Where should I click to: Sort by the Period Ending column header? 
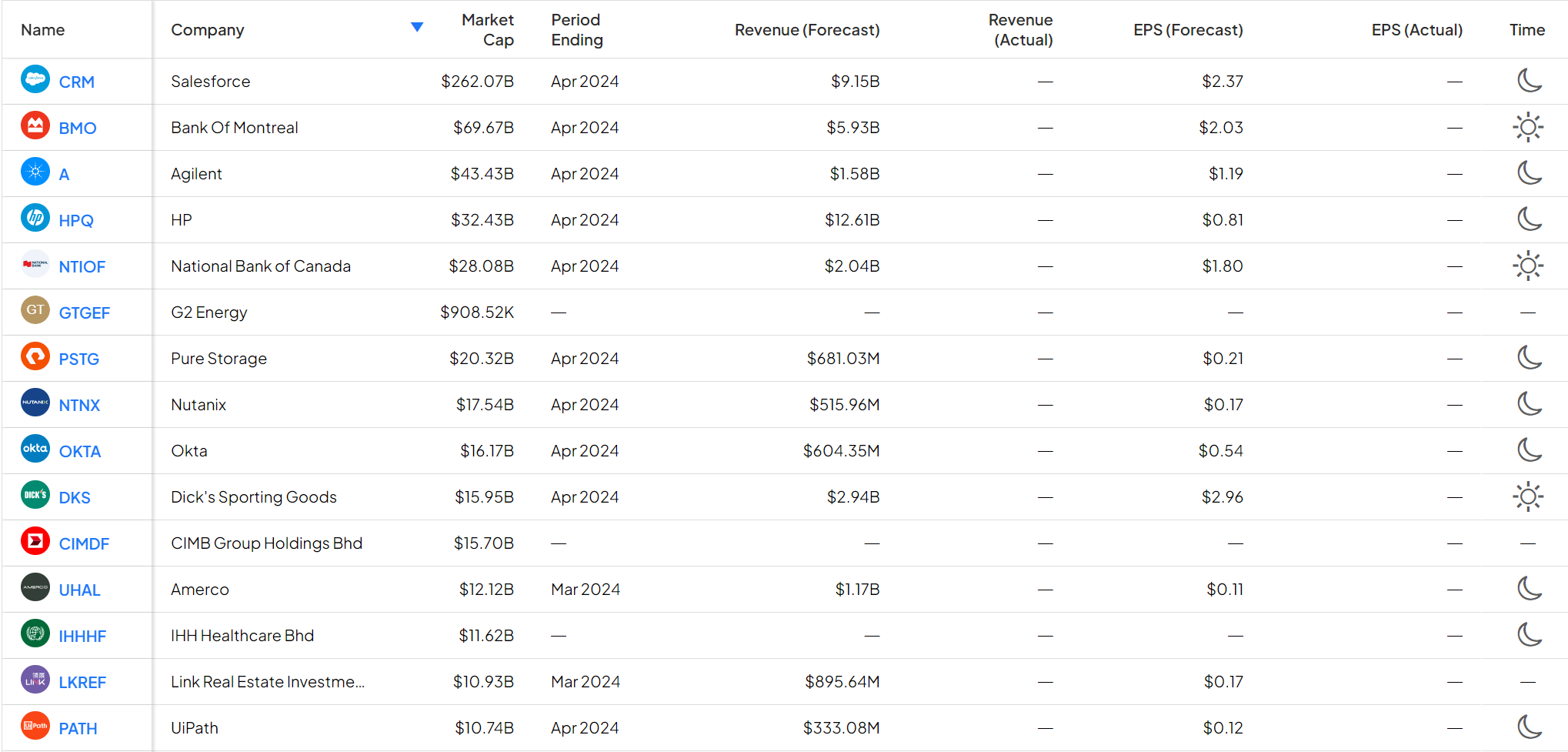pos(577,30)
